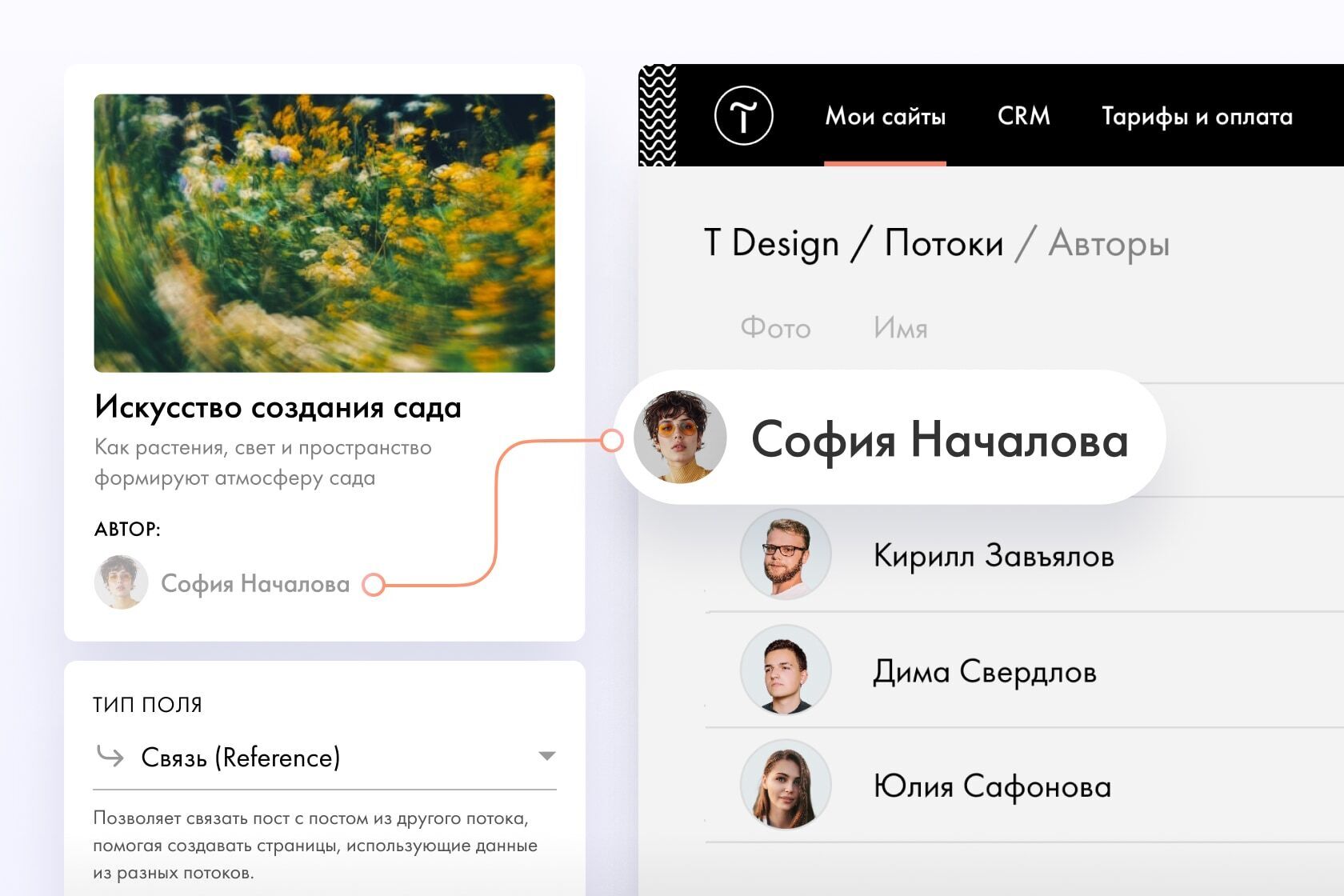Viewport: 1344px width, 896px height.
Task: Click the АВТОР: label
Action: (127, 530)
